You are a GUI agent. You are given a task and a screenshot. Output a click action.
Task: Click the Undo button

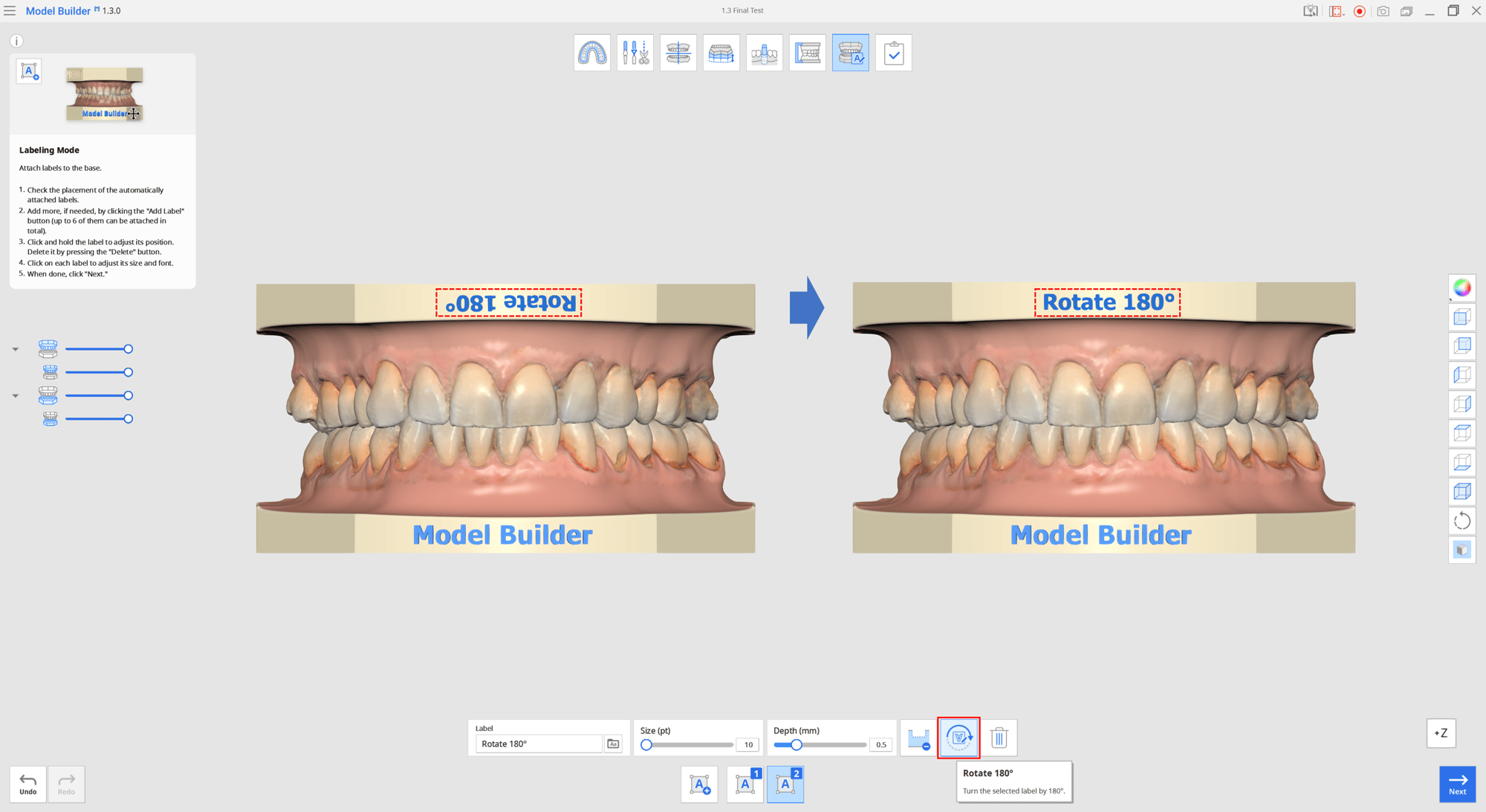[x=28, y=785]
